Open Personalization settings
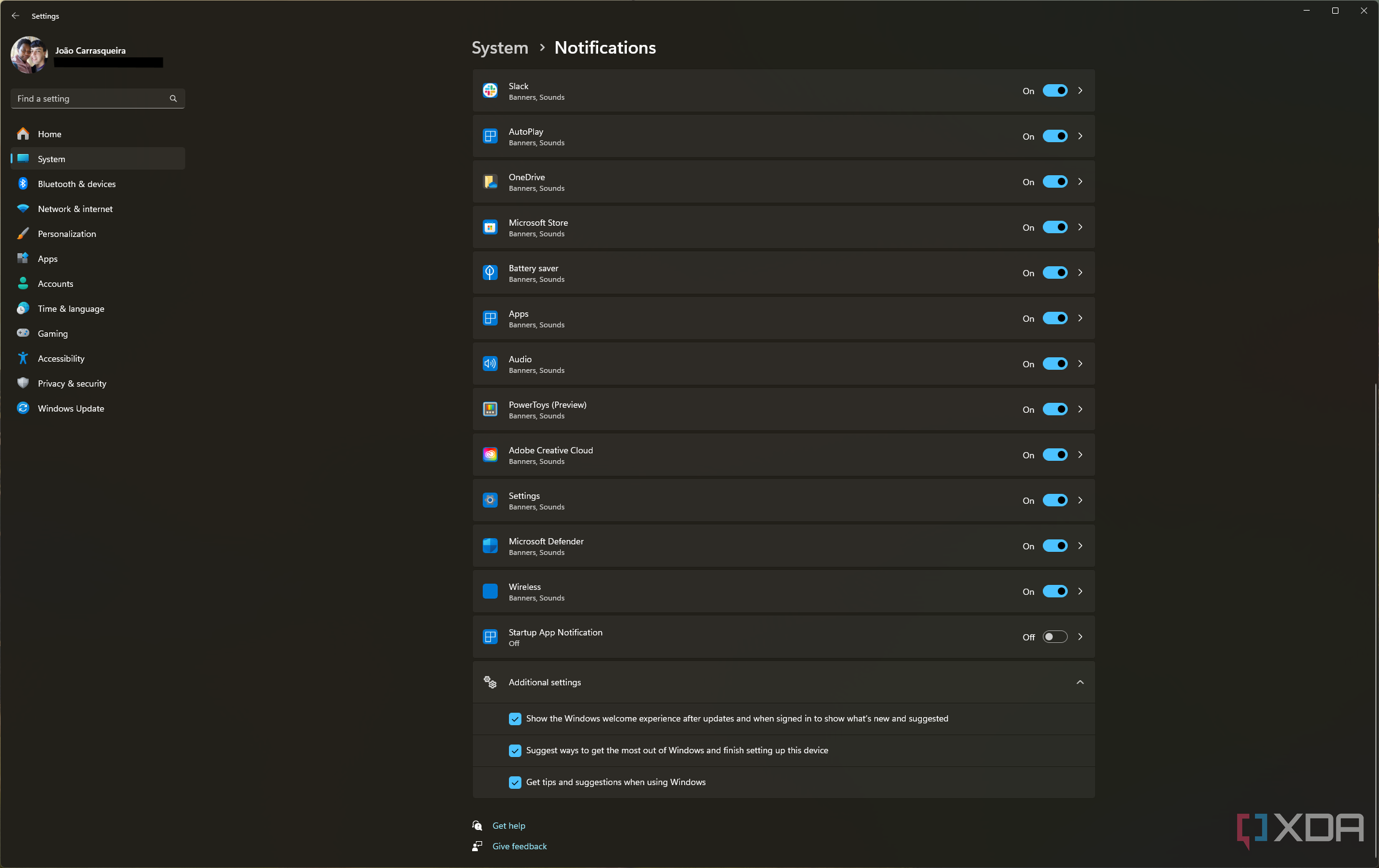The height and width of the screenshot is (868, 1379). click(67, 233)
